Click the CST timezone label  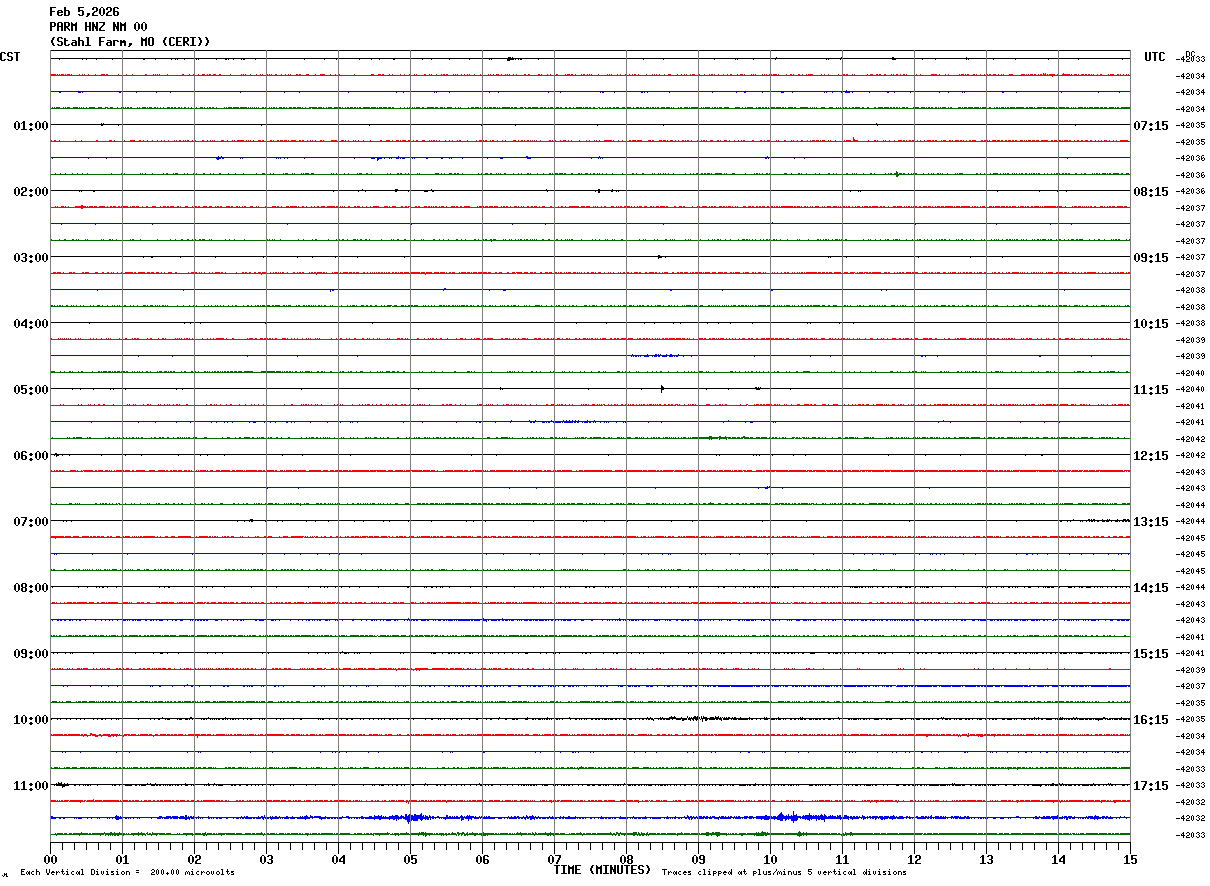pos(10,57)
